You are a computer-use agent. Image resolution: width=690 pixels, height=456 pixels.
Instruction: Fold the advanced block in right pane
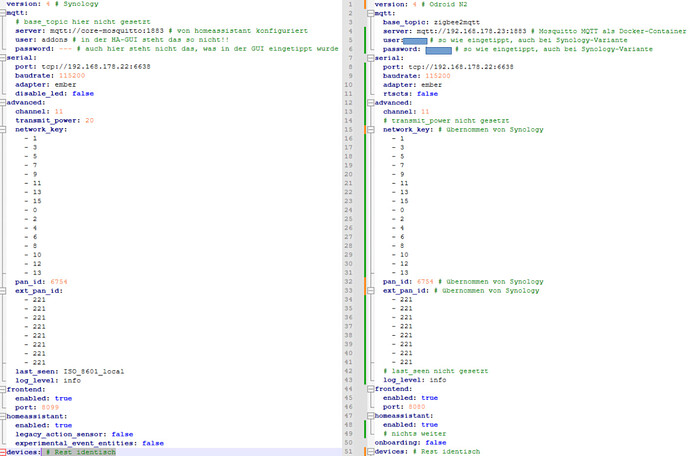point(369,103)
